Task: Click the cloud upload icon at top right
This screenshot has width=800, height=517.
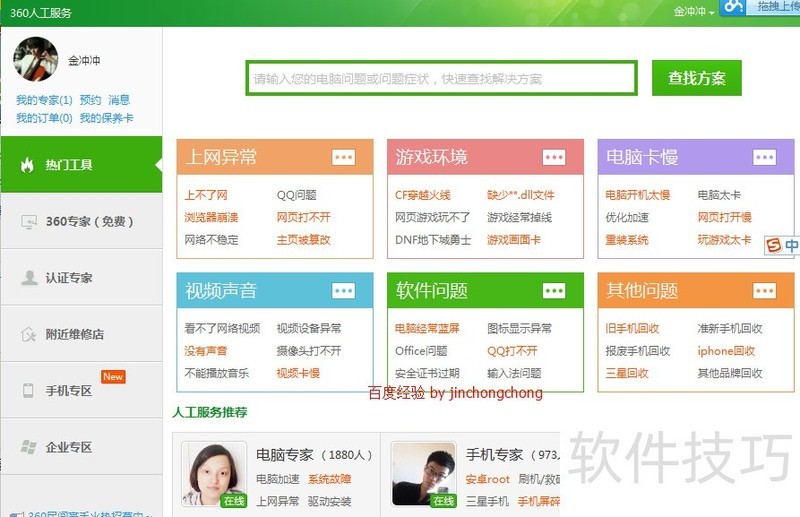Action: pyautogui.click(x=733, y=7)
